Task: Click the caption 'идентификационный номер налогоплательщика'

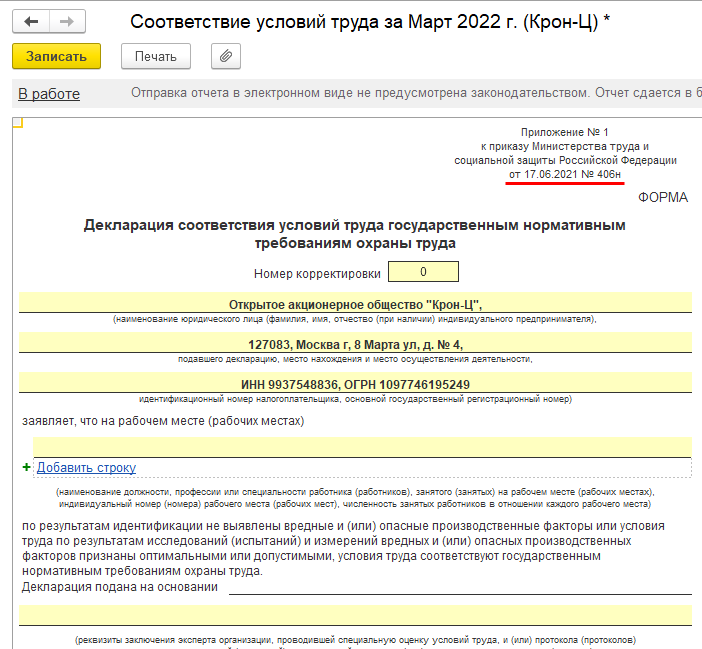Action: point(355,399)
